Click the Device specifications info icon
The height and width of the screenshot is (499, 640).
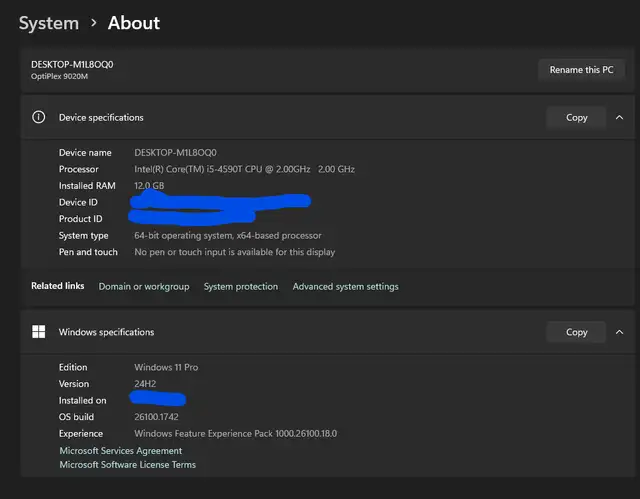coord(39,118)
